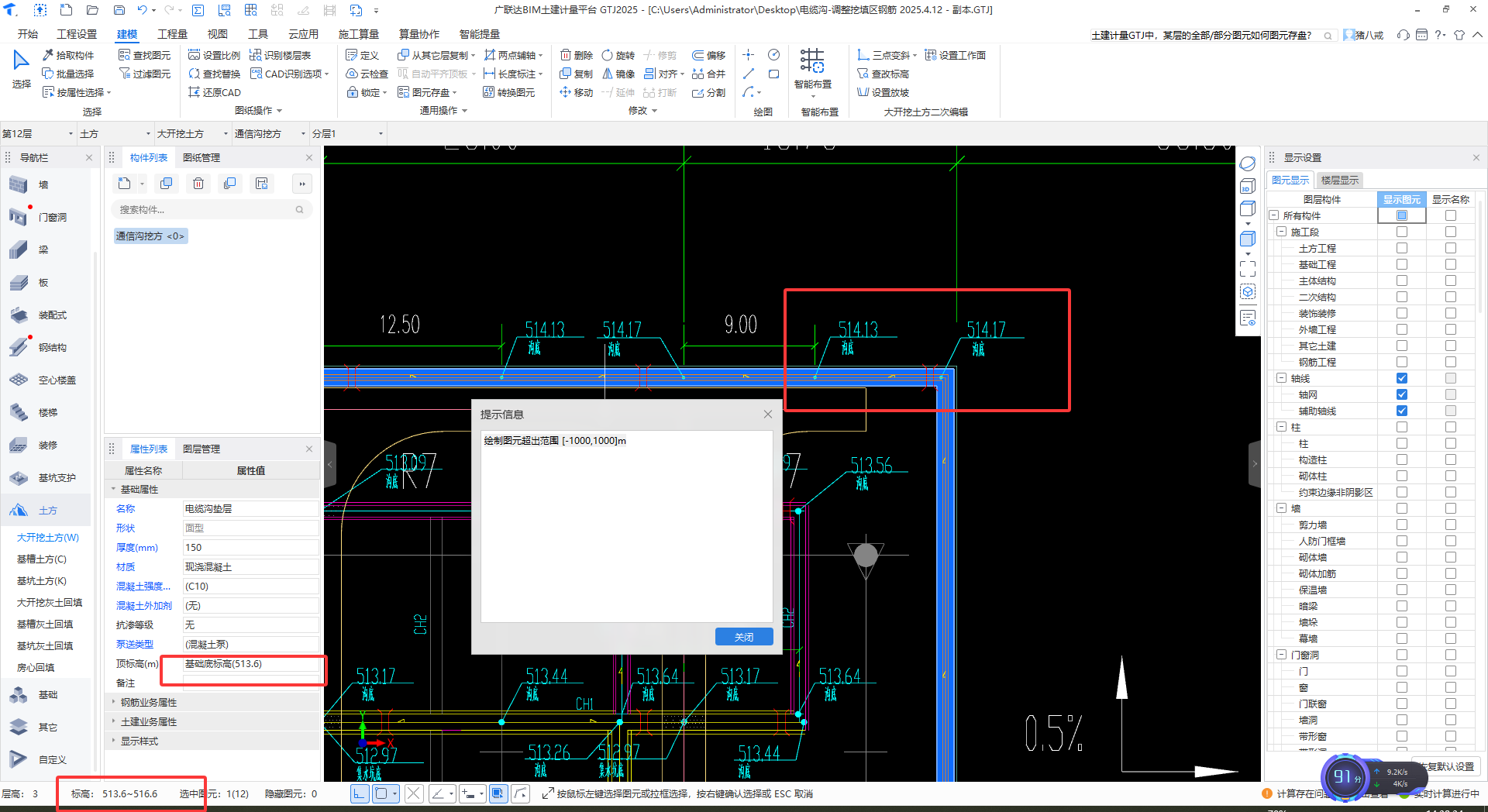The width and height of the screenshot is (1488, 812).
Task: Click 还原CAD tool
Action: pos(214,92)
